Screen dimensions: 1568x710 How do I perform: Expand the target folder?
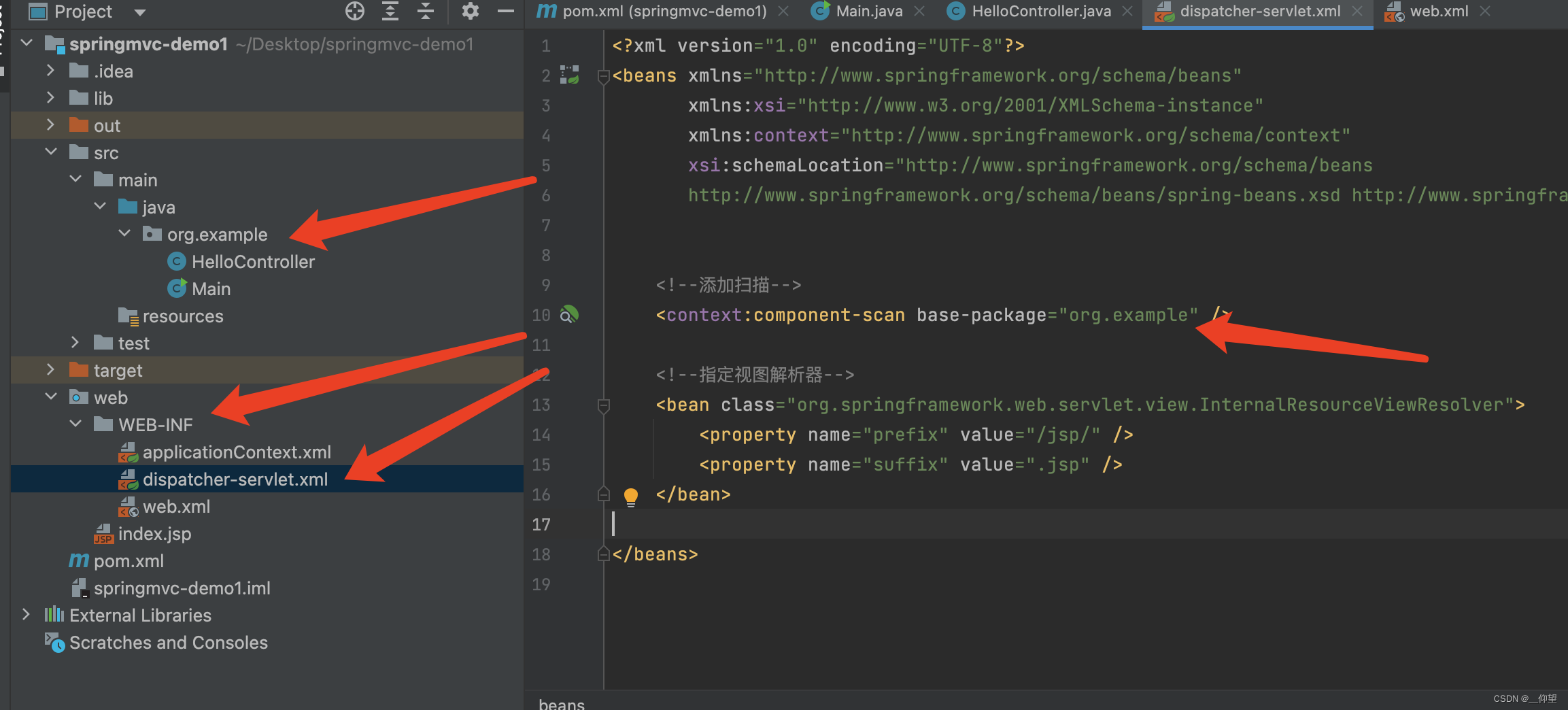(50, 370)
